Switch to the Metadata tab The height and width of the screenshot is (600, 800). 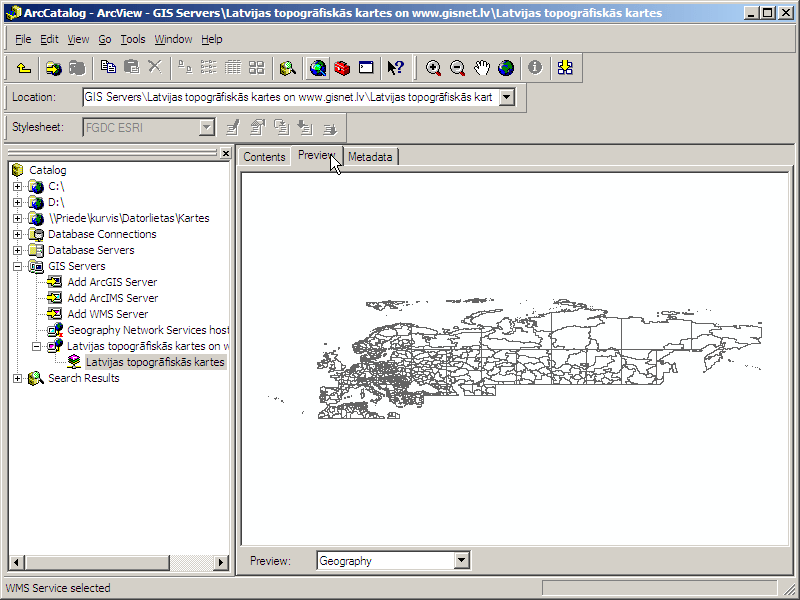click(x=370, y=157)
